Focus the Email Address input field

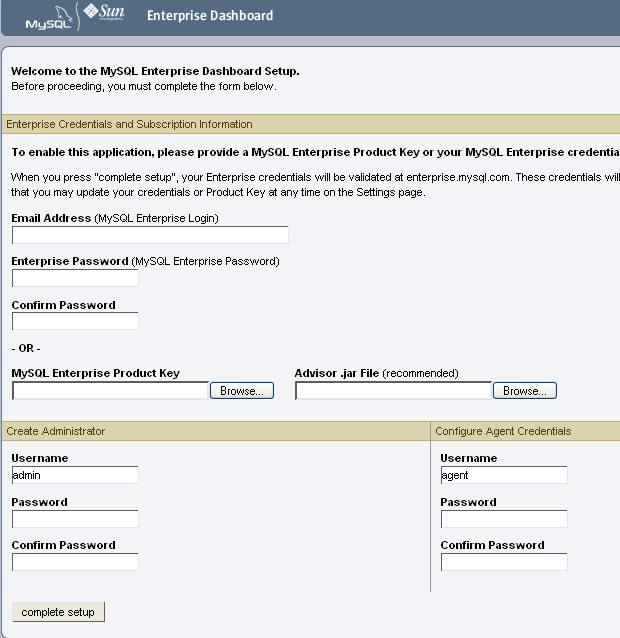pyautogui.click(x=150, y=235)
